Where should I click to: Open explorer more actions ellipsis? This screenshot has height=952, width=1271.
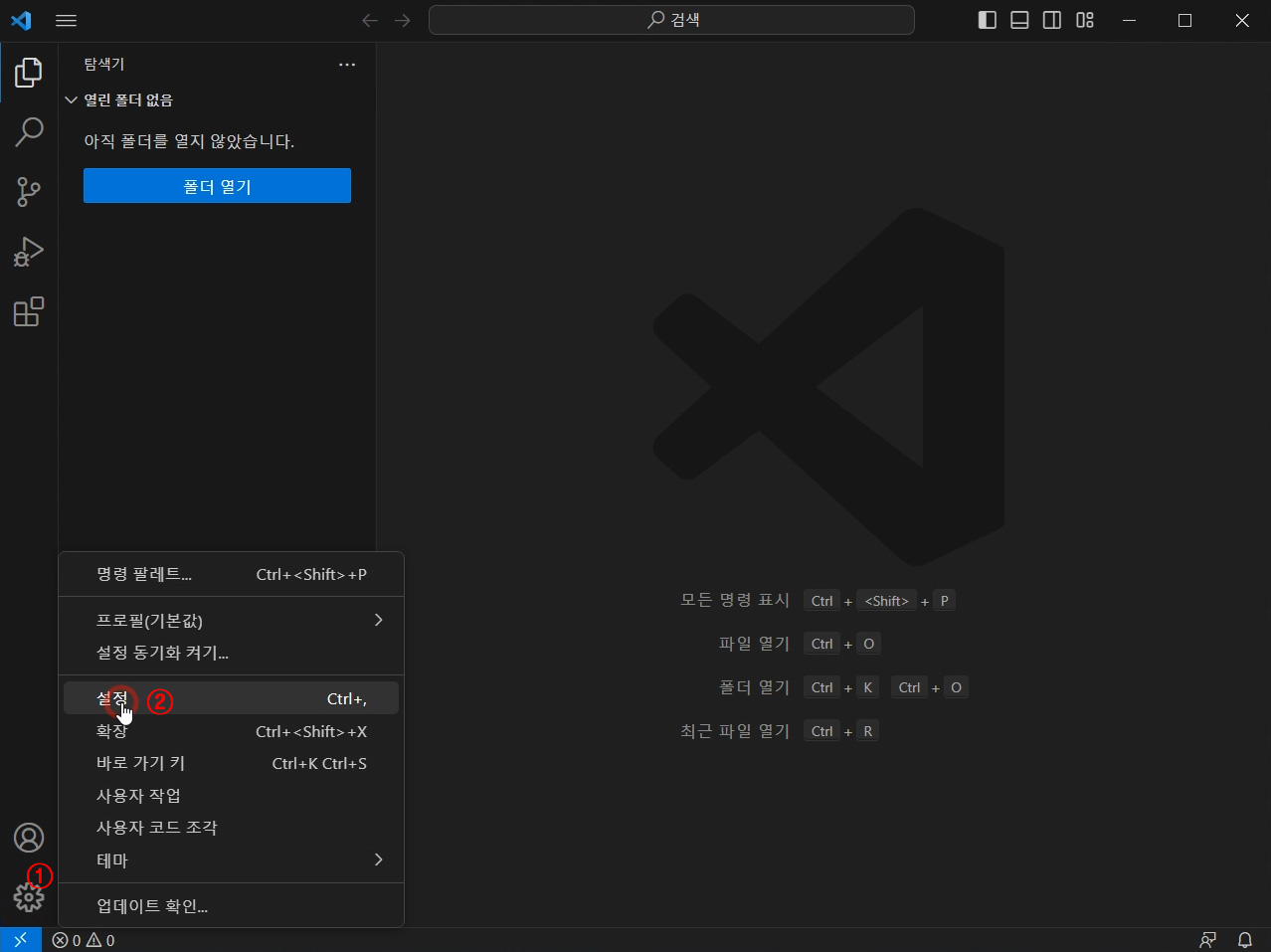pyautogui.click(x=347, y=65)
